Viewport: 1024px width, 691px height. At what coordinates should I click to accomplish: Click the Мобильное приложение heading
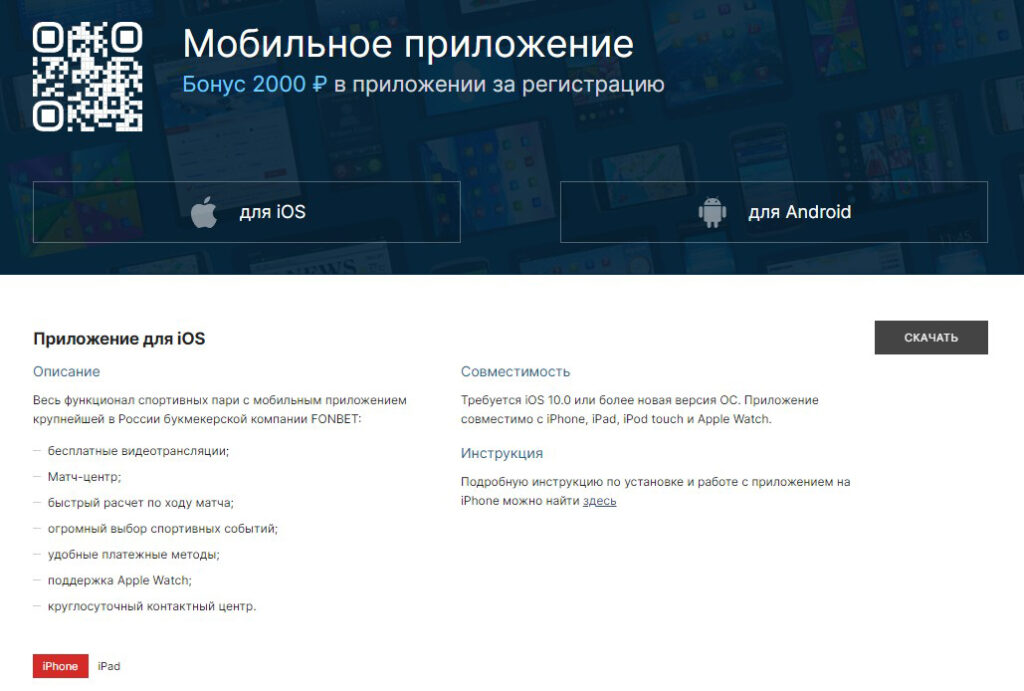(408, 44)
